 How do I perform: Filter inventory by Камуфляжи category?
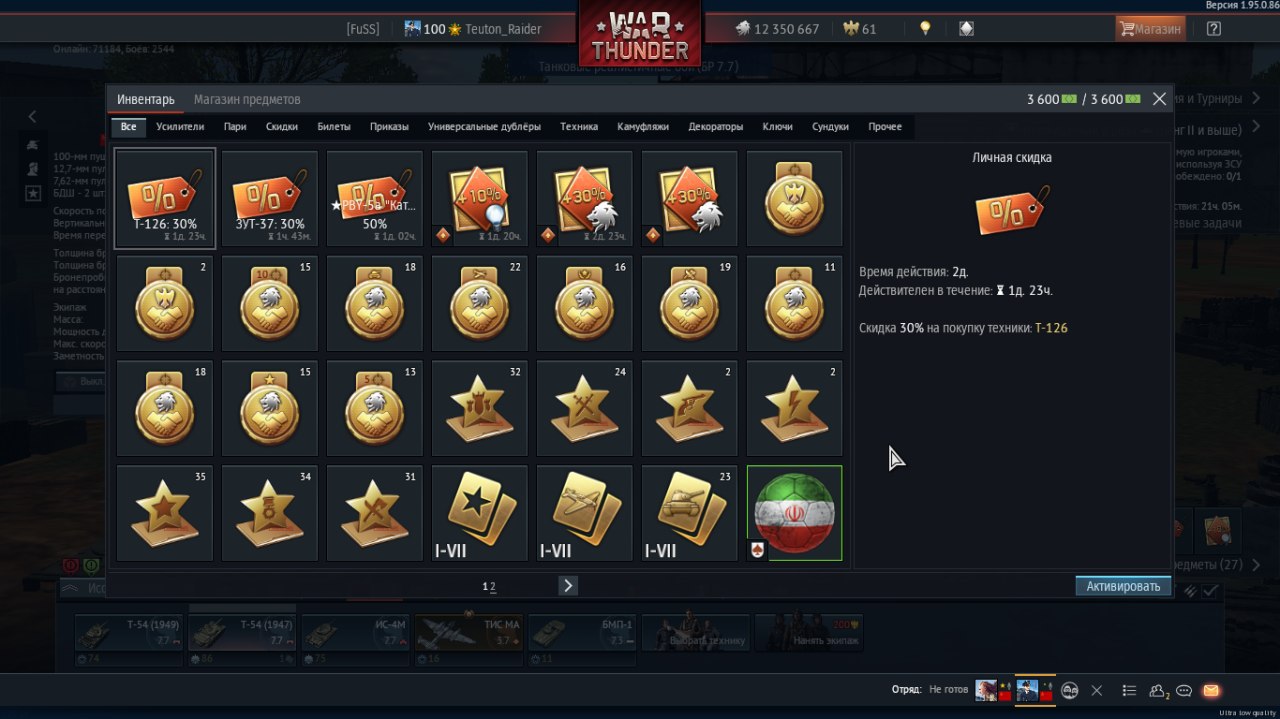[643, 127]
